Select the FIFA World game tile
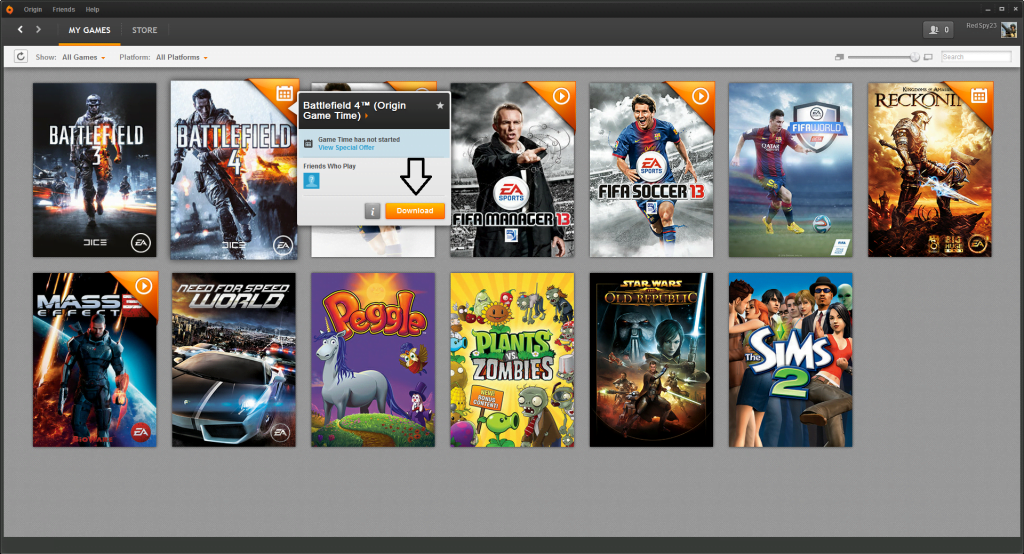This screenshot has width=1024, height=554. [x=791, y=170]
